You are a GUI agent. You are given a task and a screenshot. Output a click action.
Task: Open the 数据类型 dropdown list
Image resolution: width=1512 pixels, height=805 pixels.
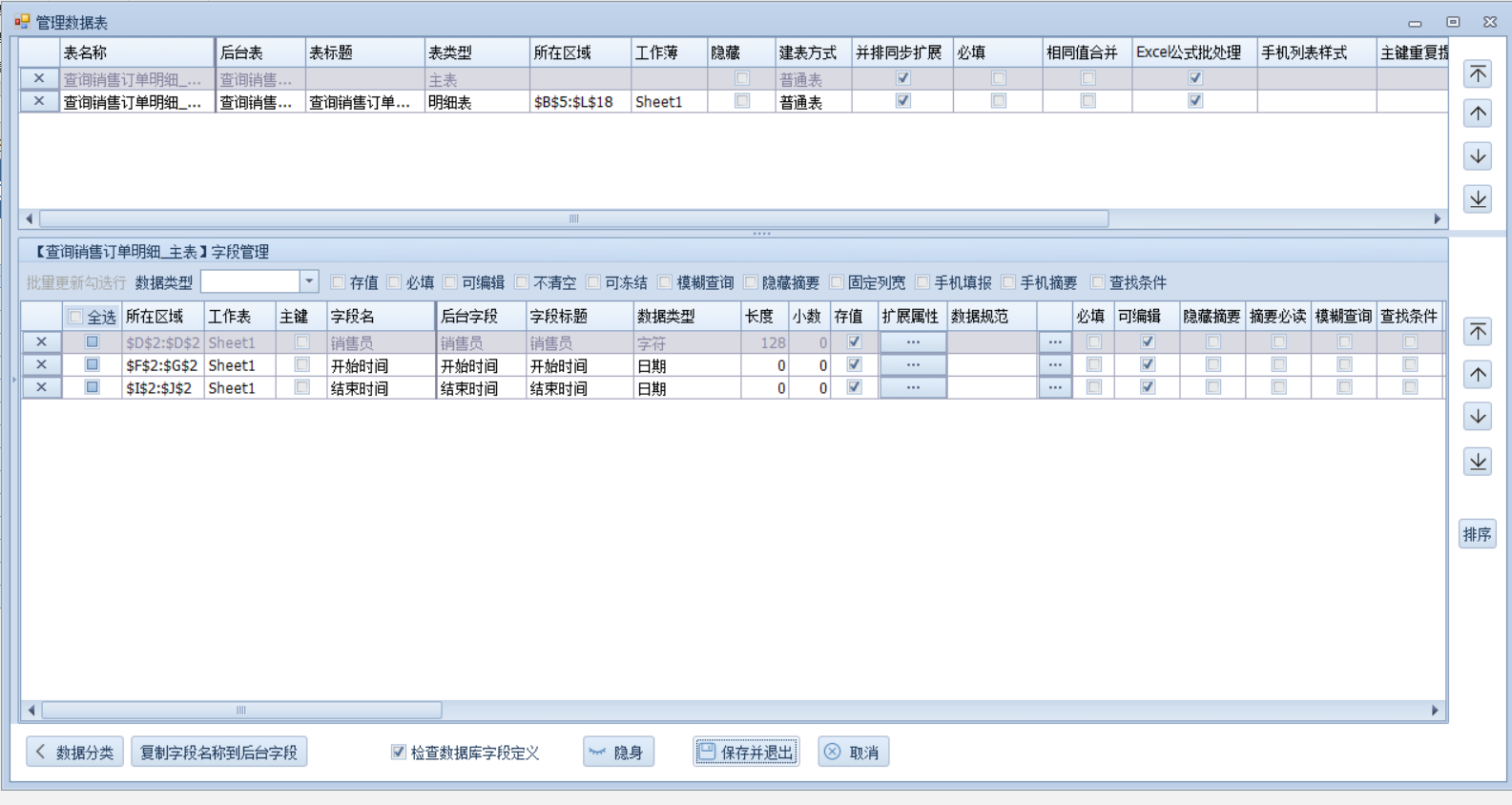(x=309, y=281)
